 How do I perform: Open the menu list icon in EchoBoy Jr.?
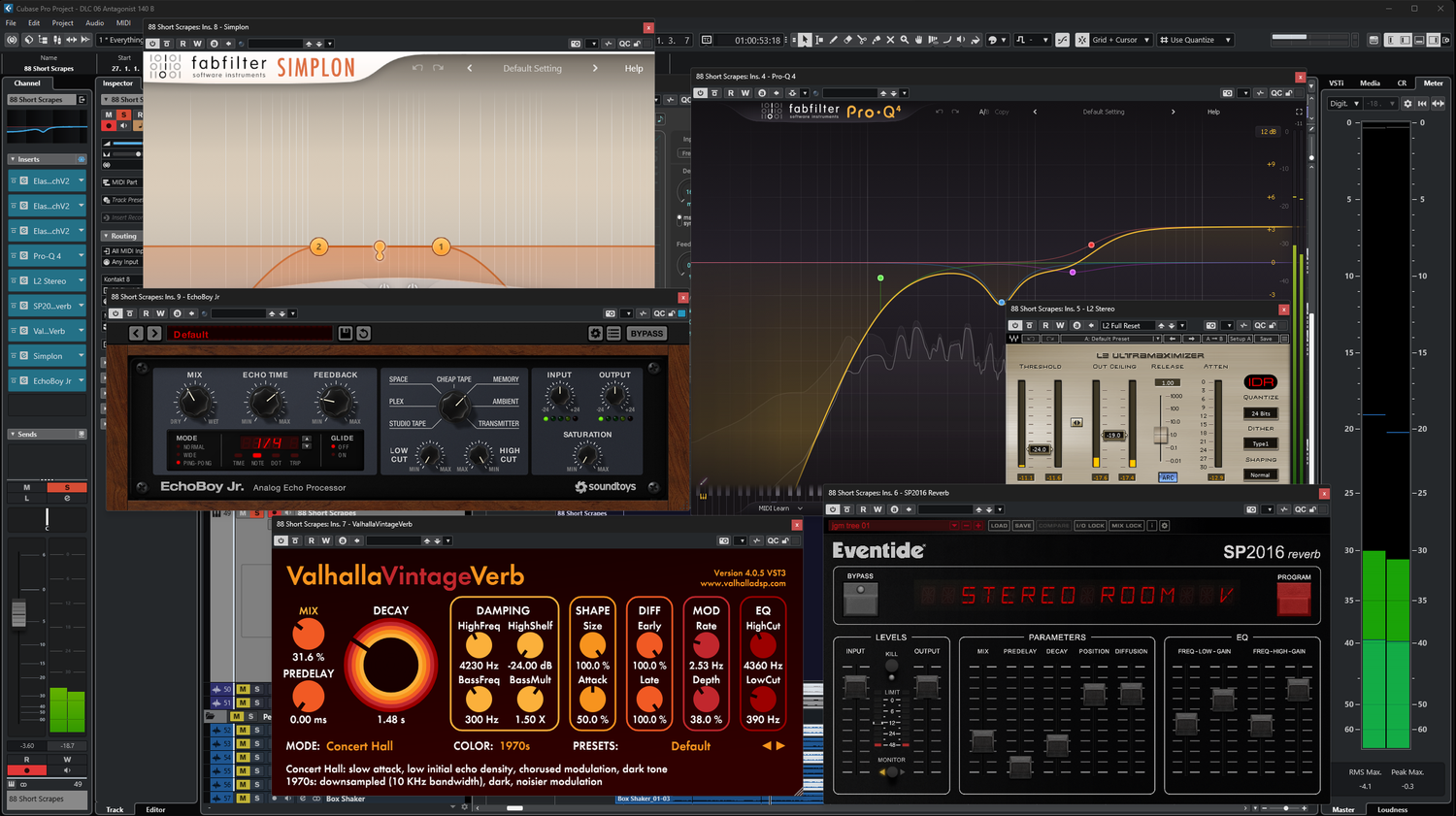click(x=613, y=333)
